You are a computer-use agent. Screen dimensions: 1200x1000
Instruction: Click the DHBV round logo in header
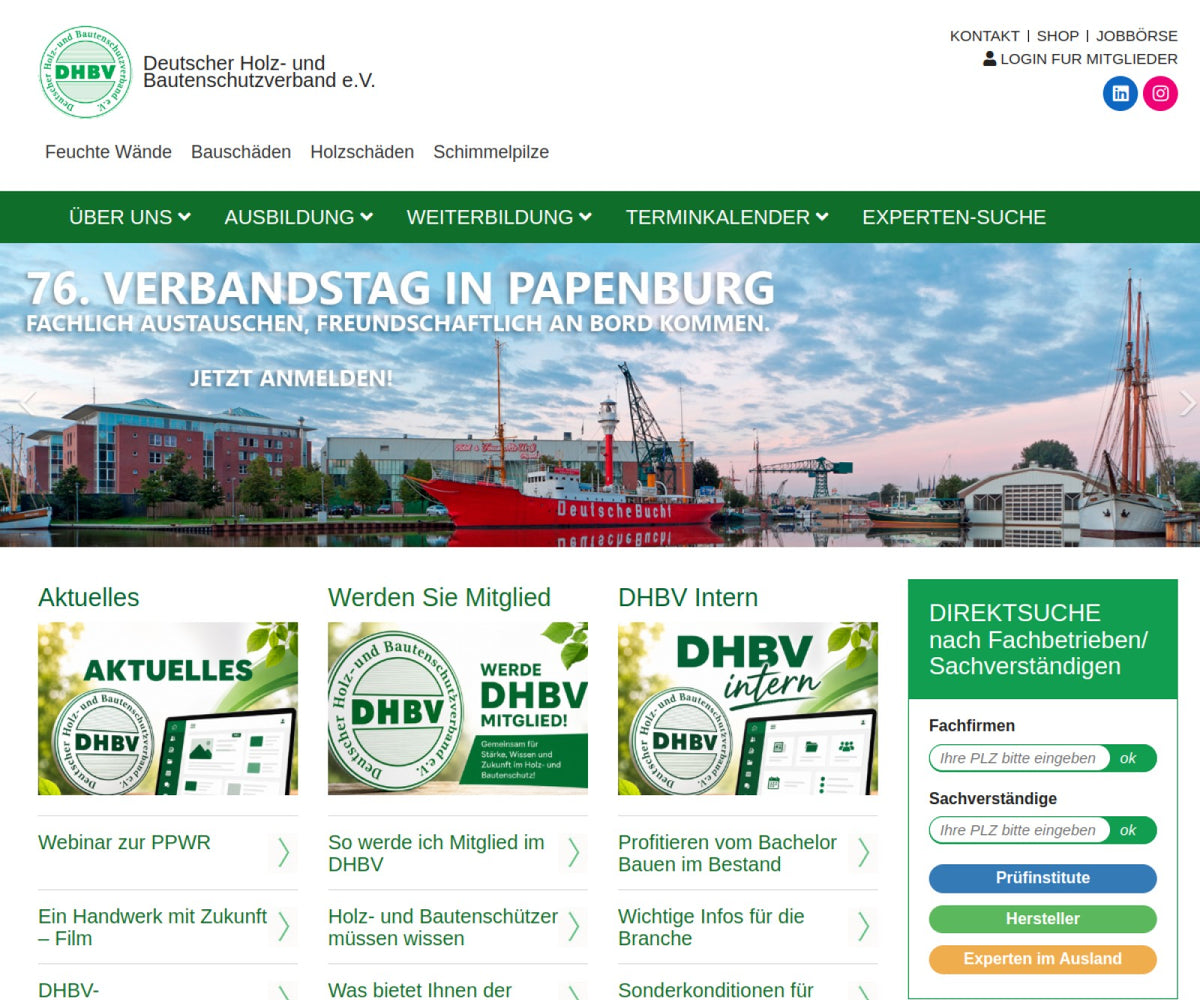85,72
